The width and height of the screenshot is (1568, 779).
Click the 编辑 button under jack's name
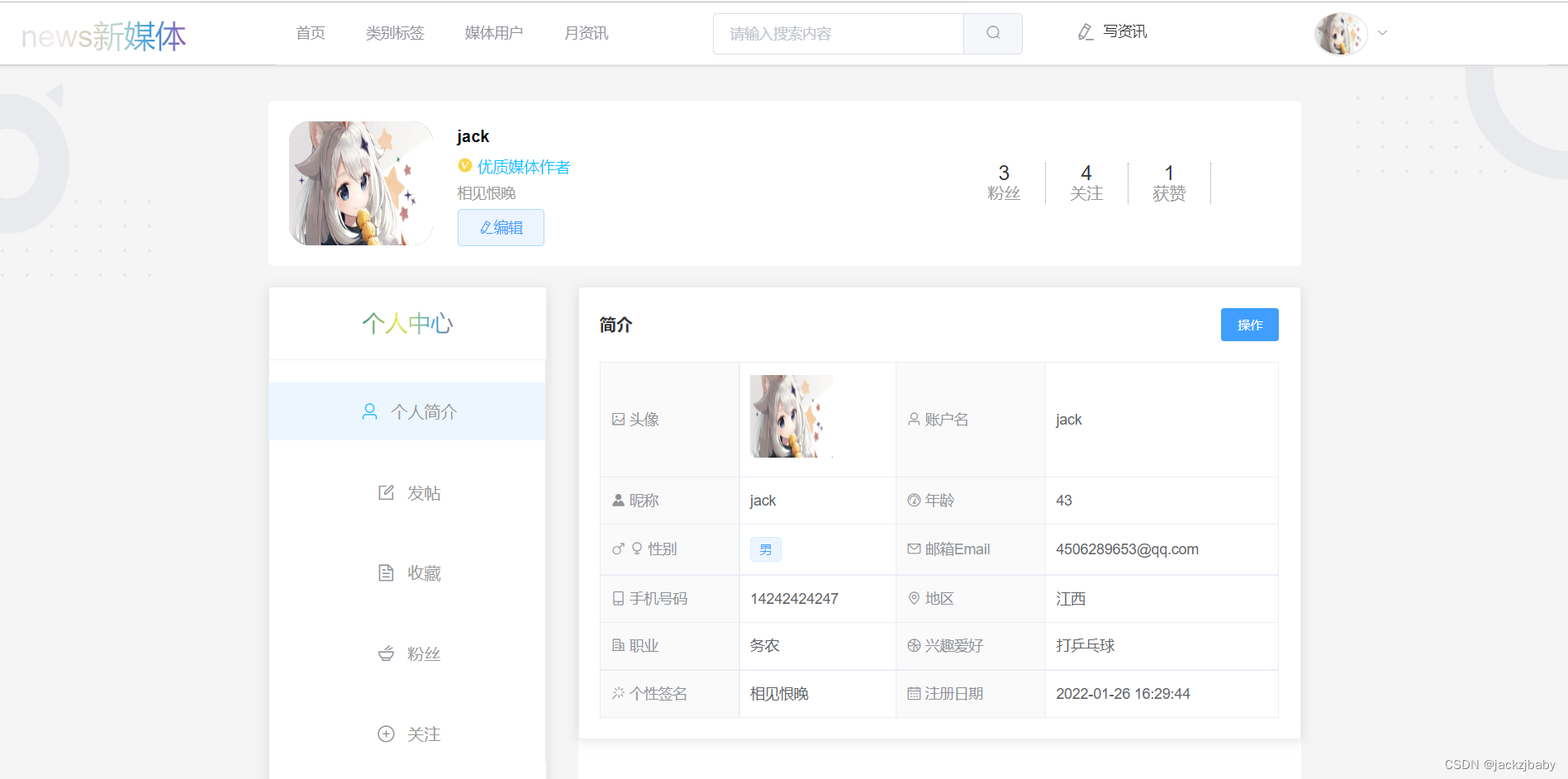point(500,227)
